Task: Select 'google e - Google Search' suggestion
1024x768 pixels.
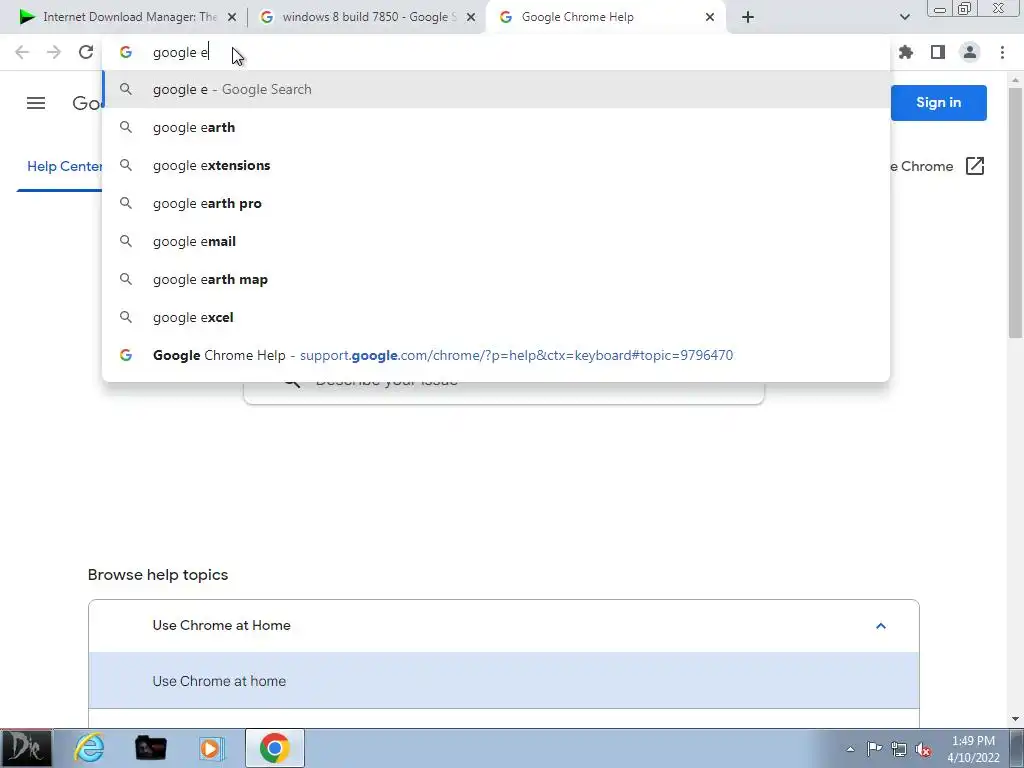Action: (496, 89)
